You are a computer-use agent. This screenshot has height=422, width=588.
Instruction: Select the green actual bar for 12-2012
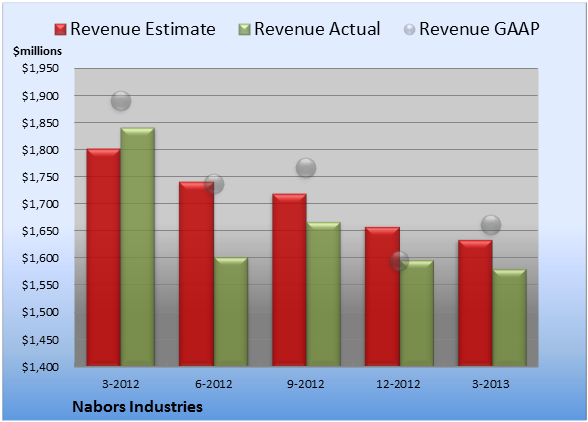point(417,313)
